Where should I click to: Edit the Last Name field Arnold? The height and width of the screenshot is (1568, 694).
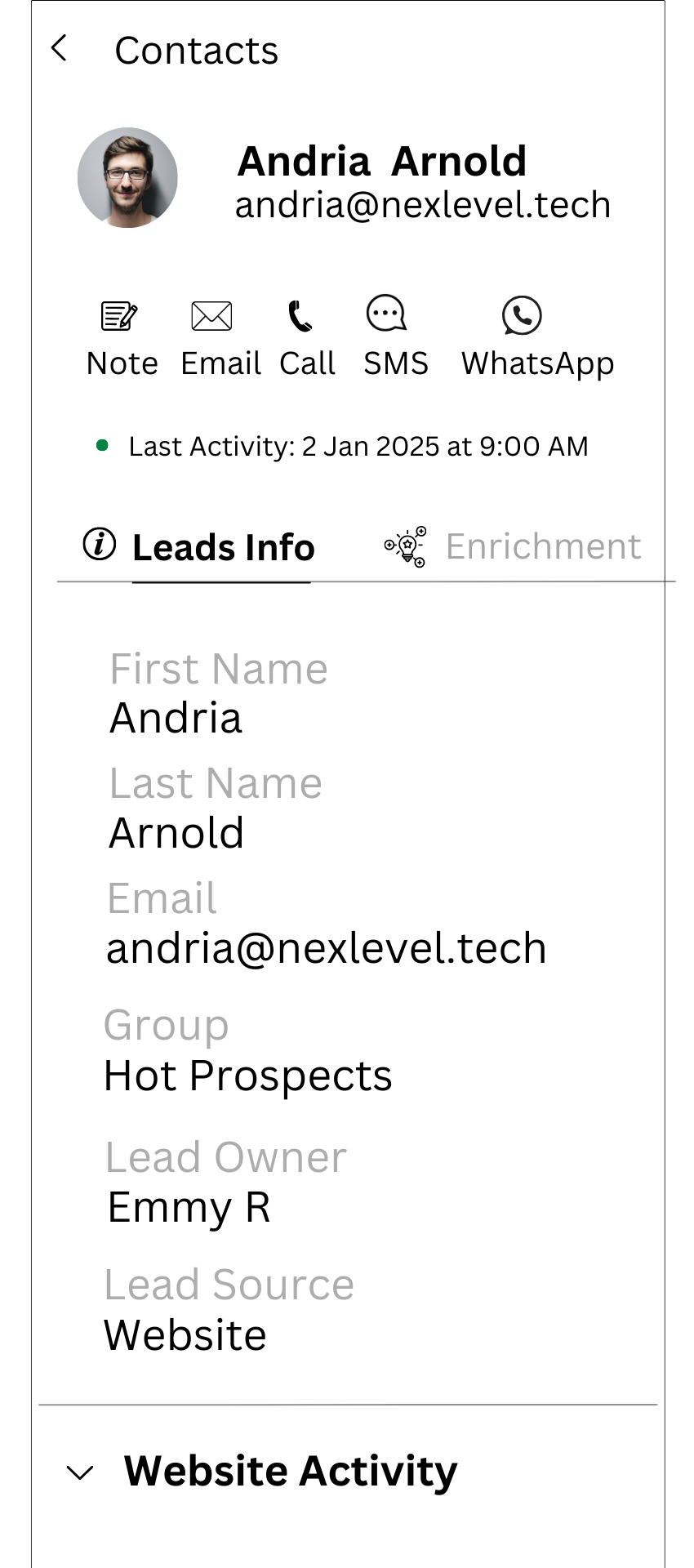[x=177, y=834]
